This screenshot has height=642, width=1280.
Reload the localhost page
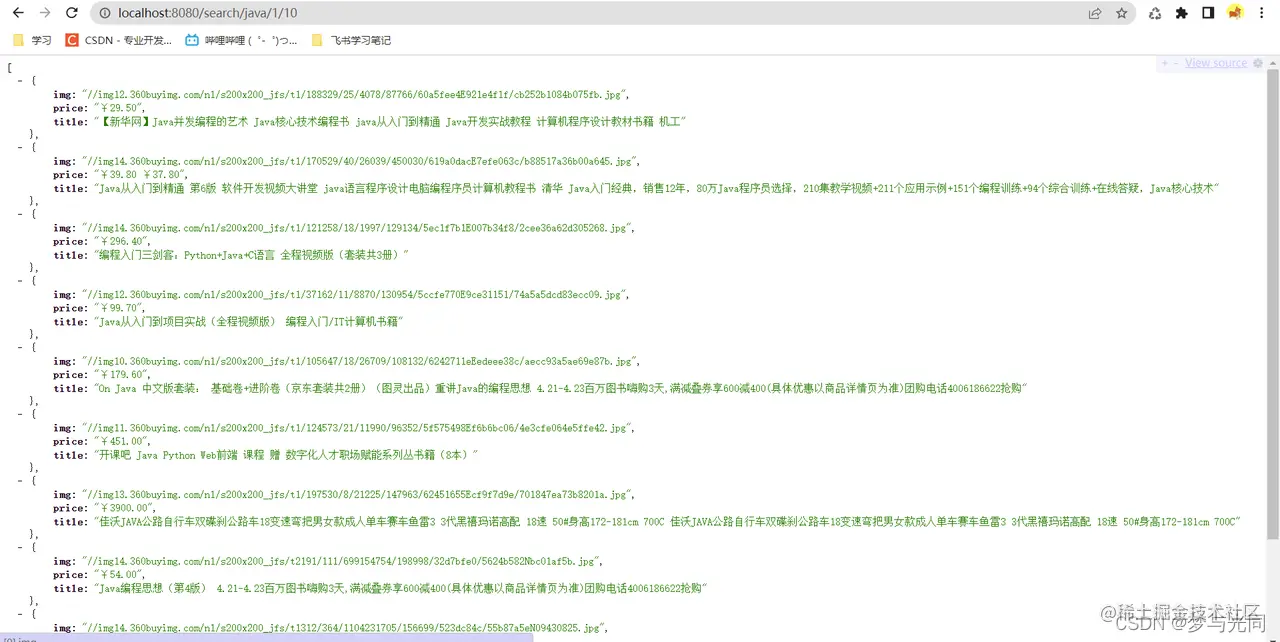point(72,13)
